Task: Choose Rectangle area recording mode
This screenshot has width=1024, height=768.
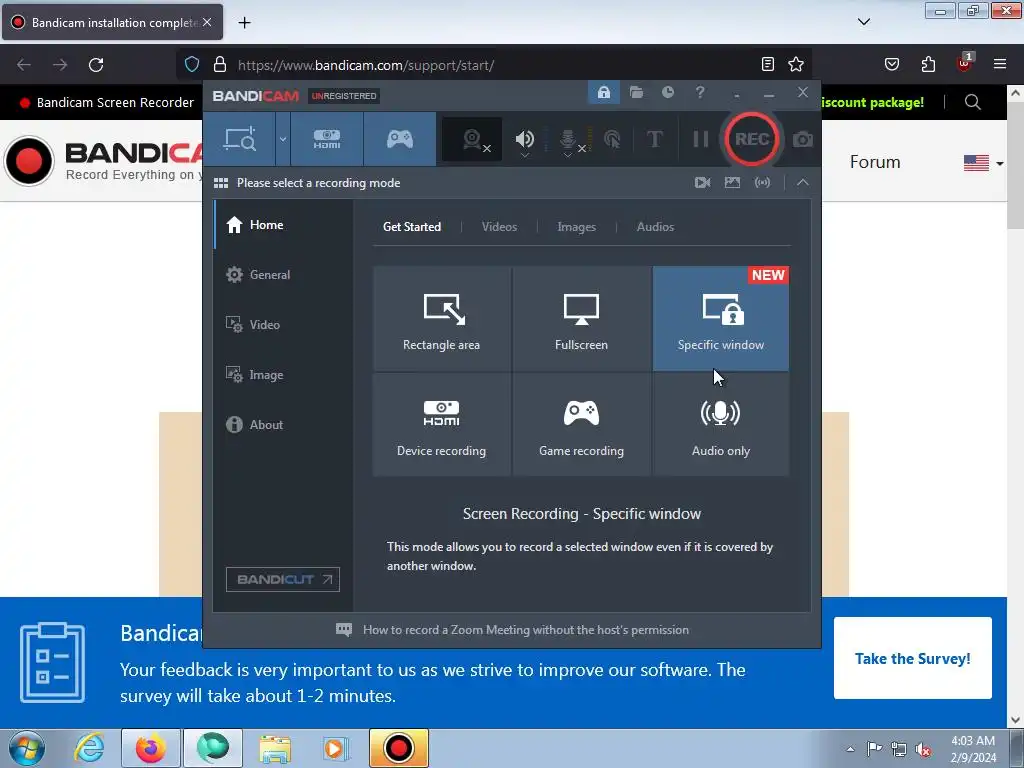Action: 441,319
